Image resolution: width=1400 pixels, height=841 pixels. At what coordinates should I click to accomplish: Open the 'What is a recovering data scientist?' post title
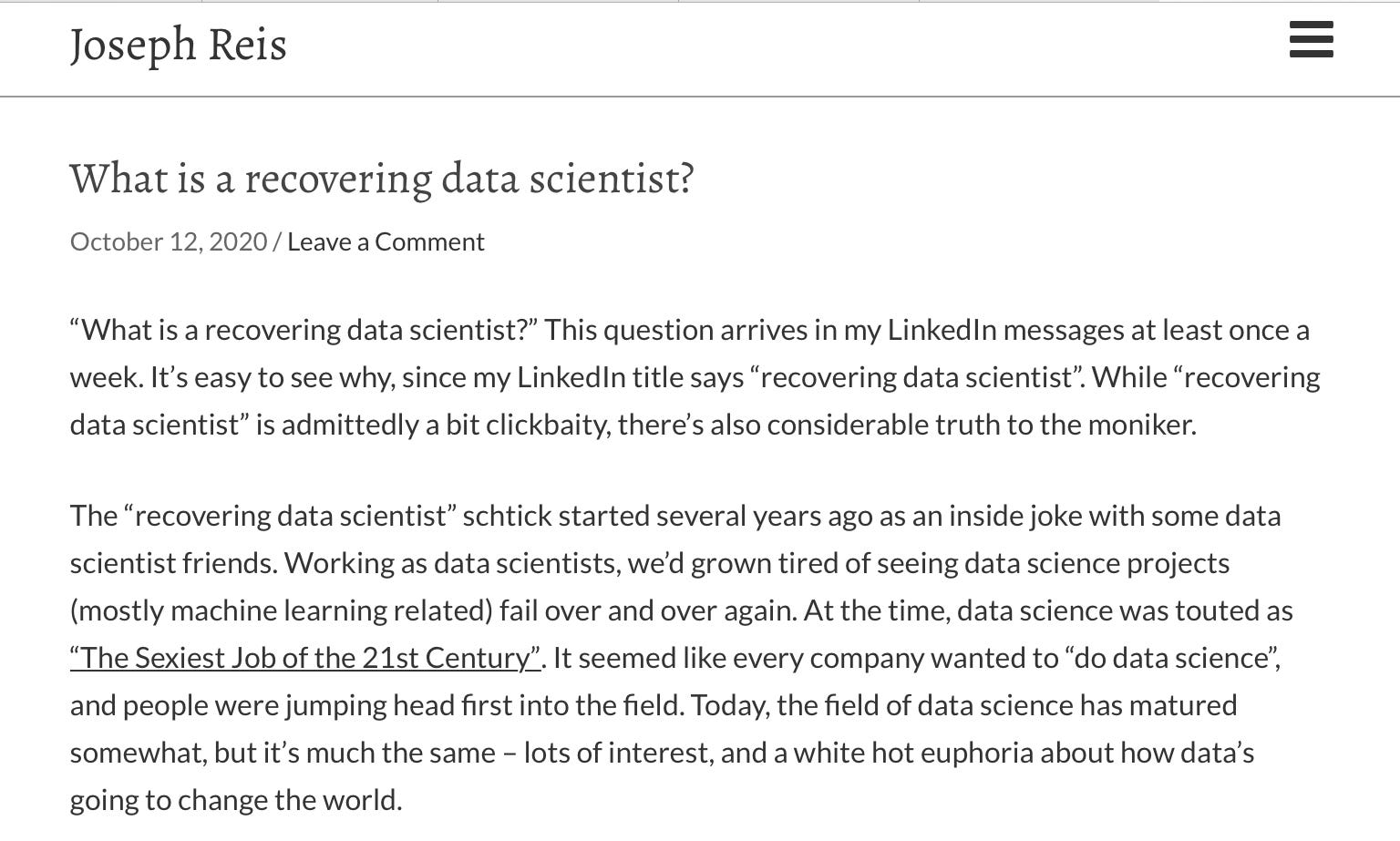click(x=382, y=178)
